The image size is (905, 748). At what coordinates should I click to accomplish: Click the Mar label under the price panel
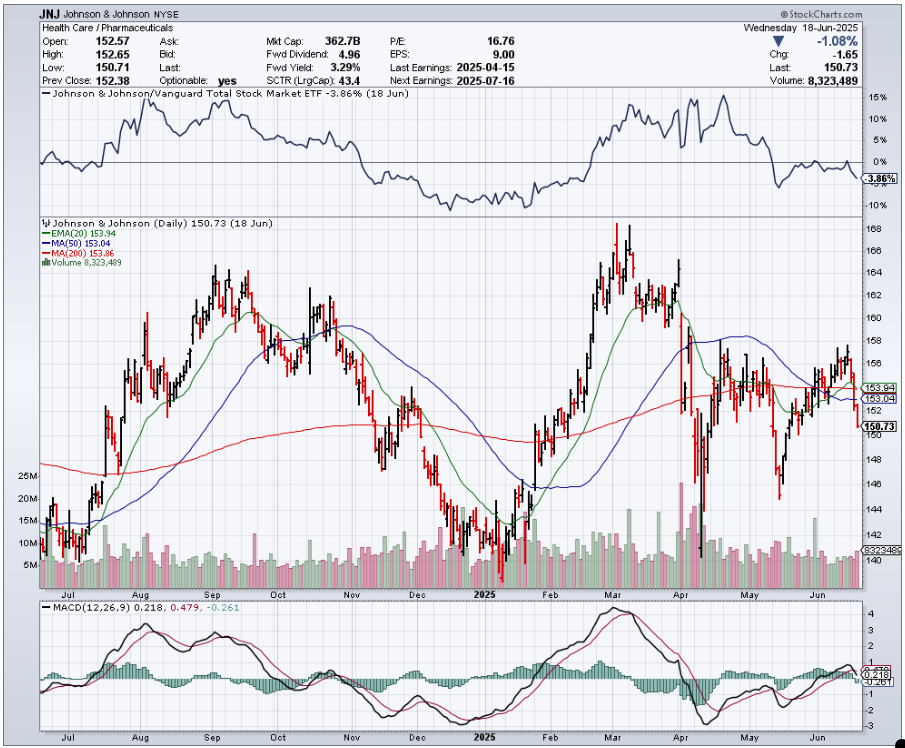[x=613, y=594]
